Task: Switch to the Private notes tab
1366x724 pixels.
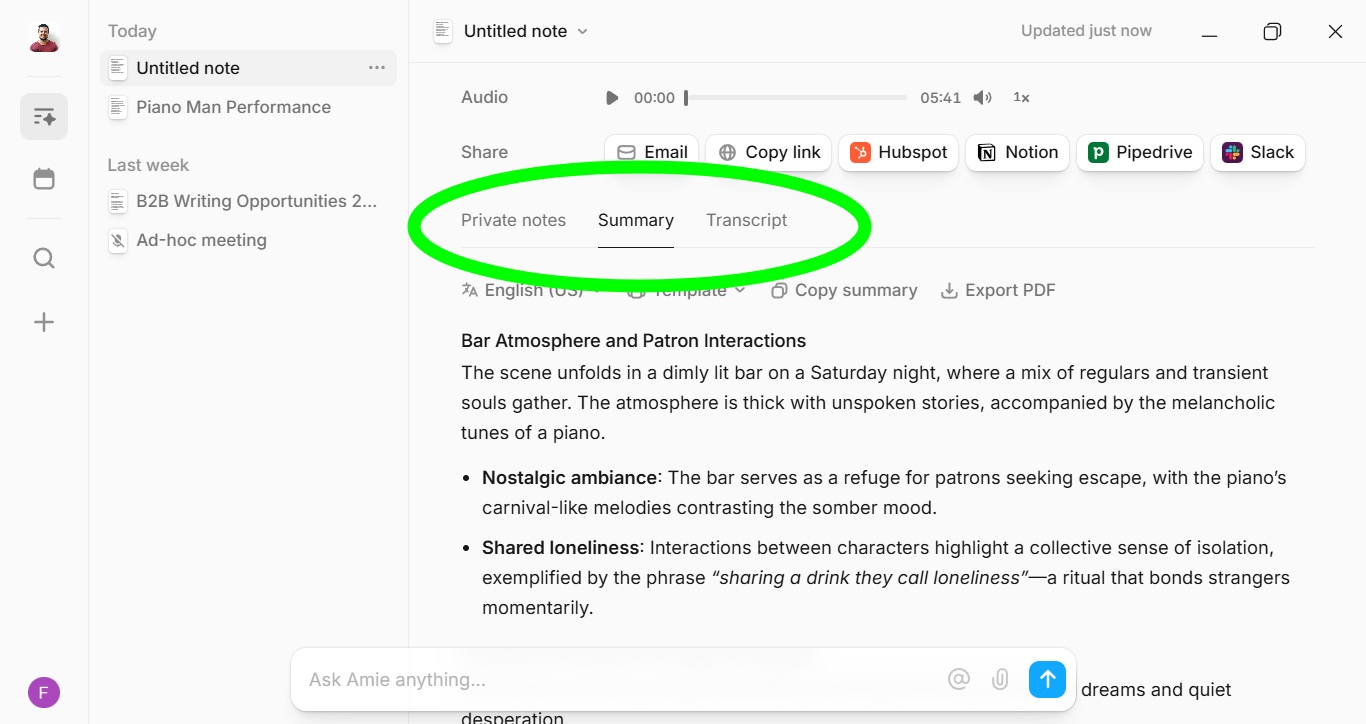Action: click(513, 220)
